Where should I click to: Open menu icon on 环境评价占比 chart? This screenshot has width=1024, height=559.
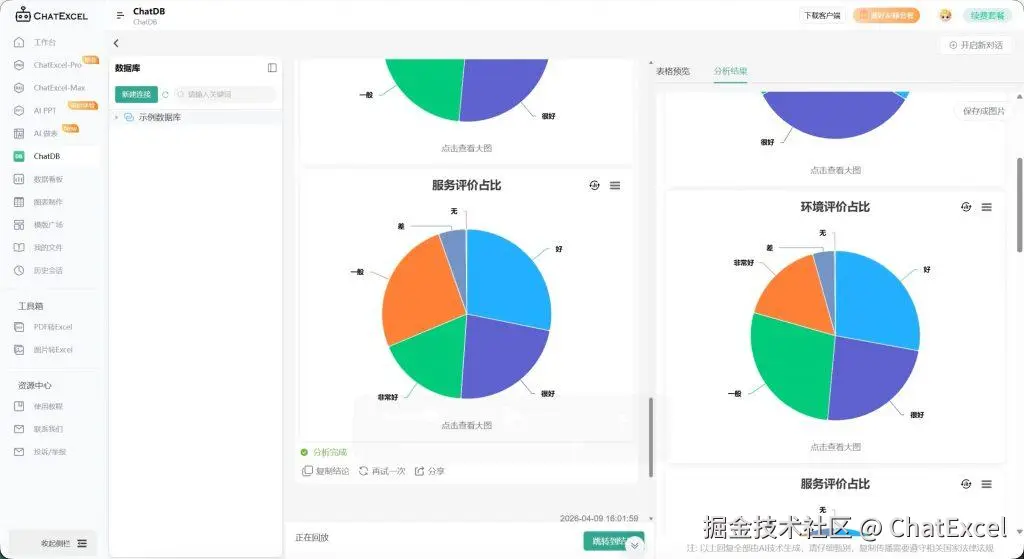(987, 207)
